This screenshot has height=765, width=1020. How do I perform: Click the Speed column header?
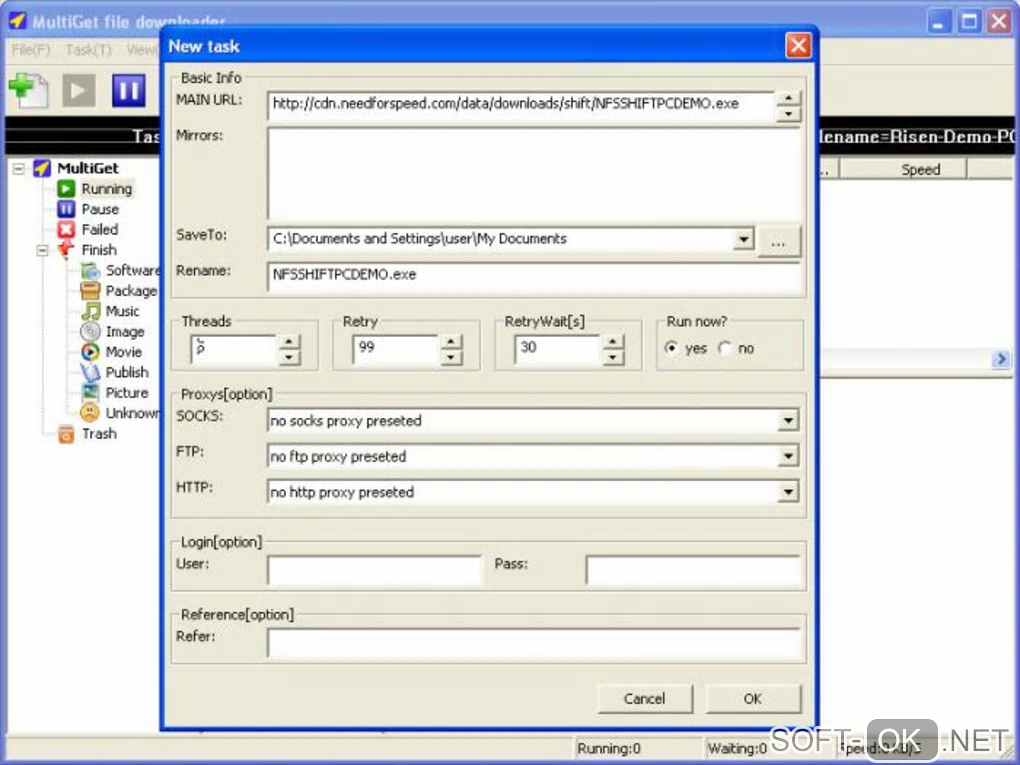pyautogui.click(x=903, y=170)
